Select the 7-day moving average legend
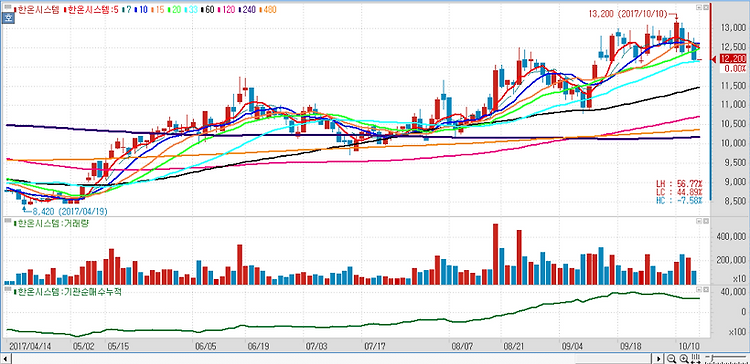 tap(126, 9)
